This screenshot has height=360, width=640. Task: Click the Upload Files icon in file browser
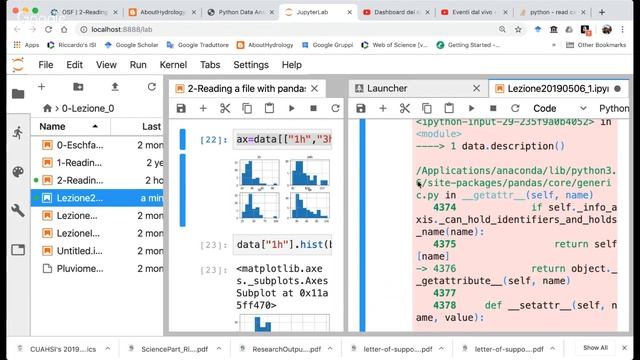[115, 87]
